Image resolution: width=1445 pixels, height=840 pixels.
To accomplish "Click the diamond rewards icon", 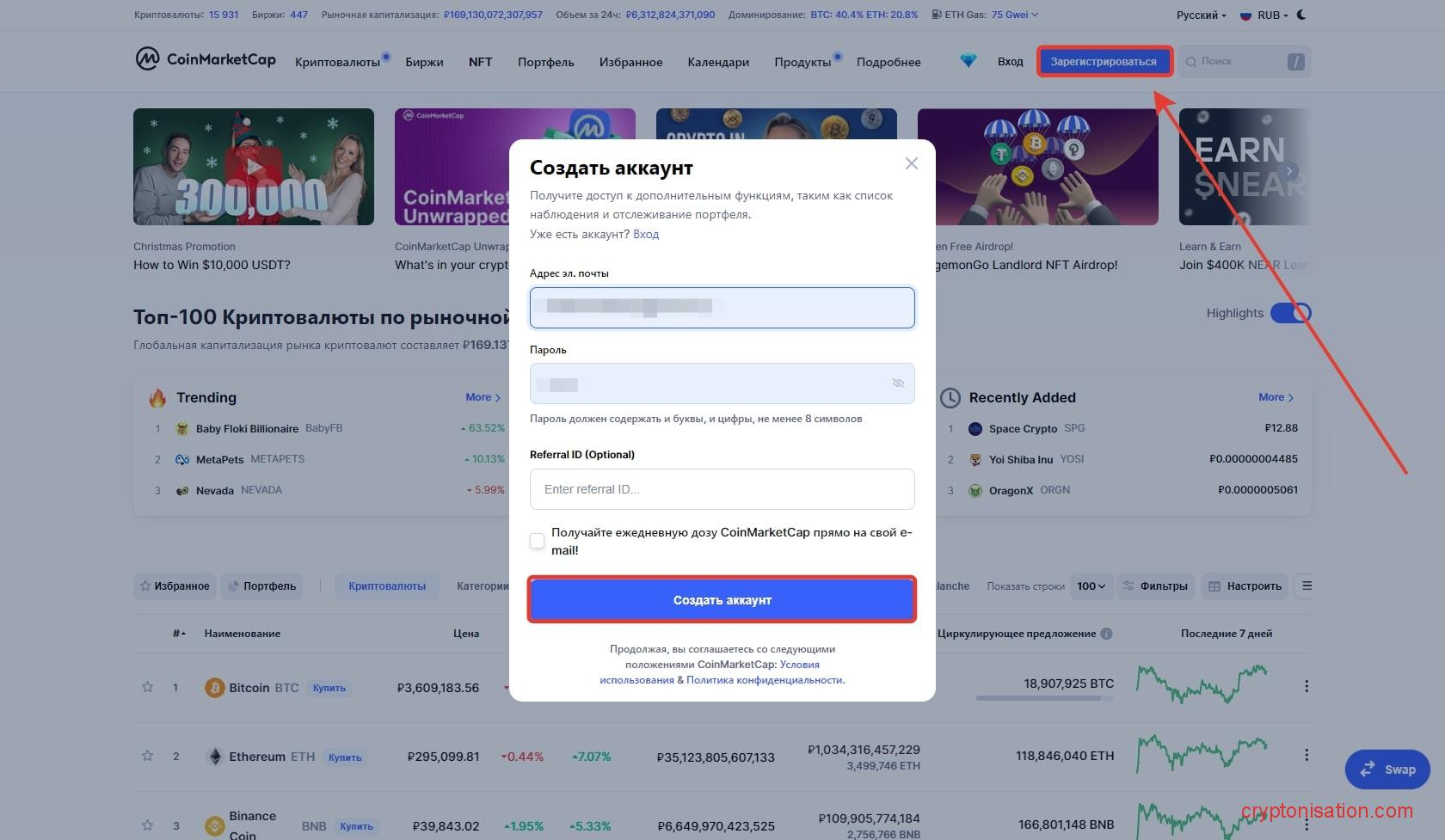I will 968,61.
